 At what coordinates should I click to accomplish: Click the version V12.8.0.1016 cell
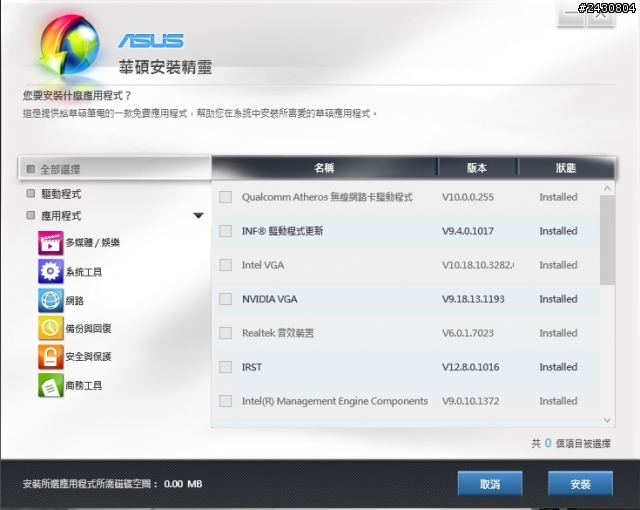(471, 367)
